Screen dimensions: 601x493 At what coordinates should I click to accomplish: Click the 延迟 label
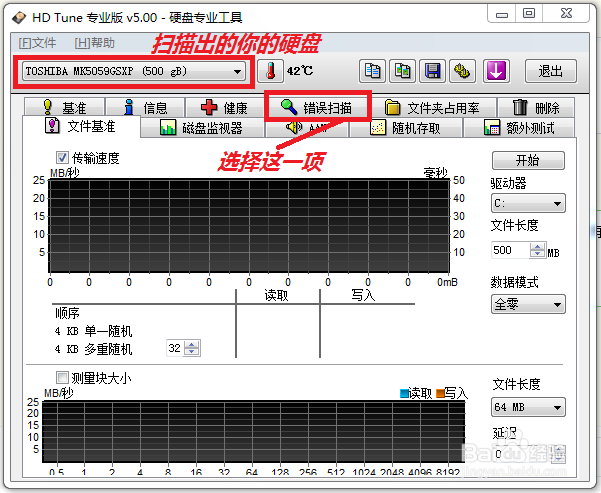pyautogui.click(x=504, y=433)
